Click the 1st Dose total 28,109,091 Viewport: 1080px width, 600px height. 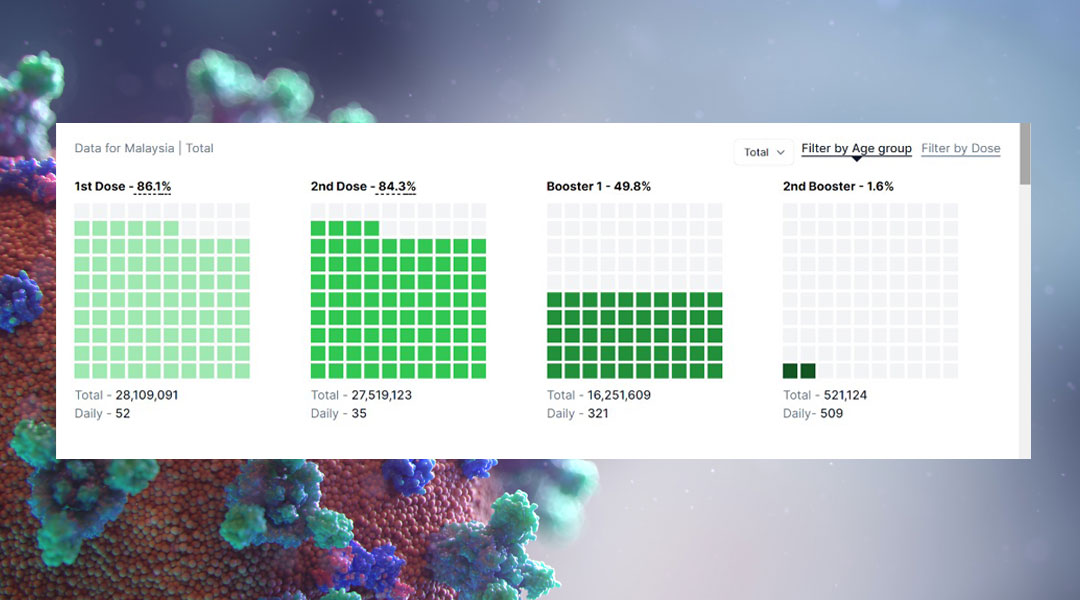[146, 395]
